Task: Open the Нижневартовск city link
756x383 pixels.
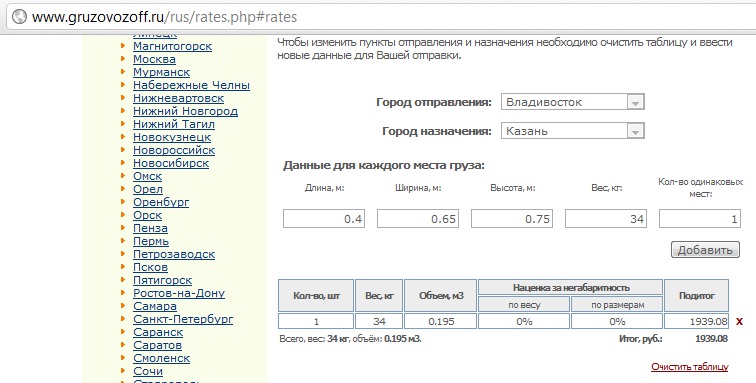Action: pos(178,98)
